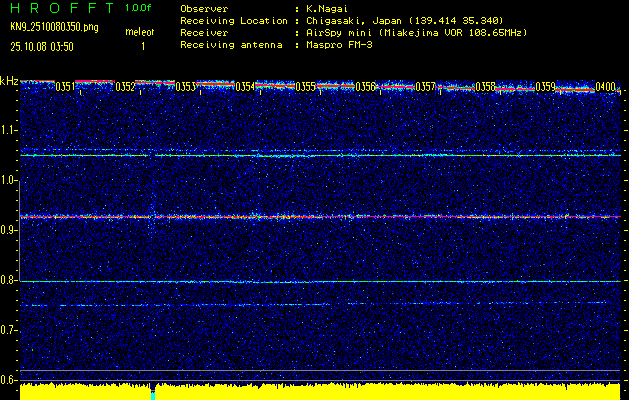Select the 0358 time marker
The height and width of the screenshot is (400, 629).
click(485, 87)
